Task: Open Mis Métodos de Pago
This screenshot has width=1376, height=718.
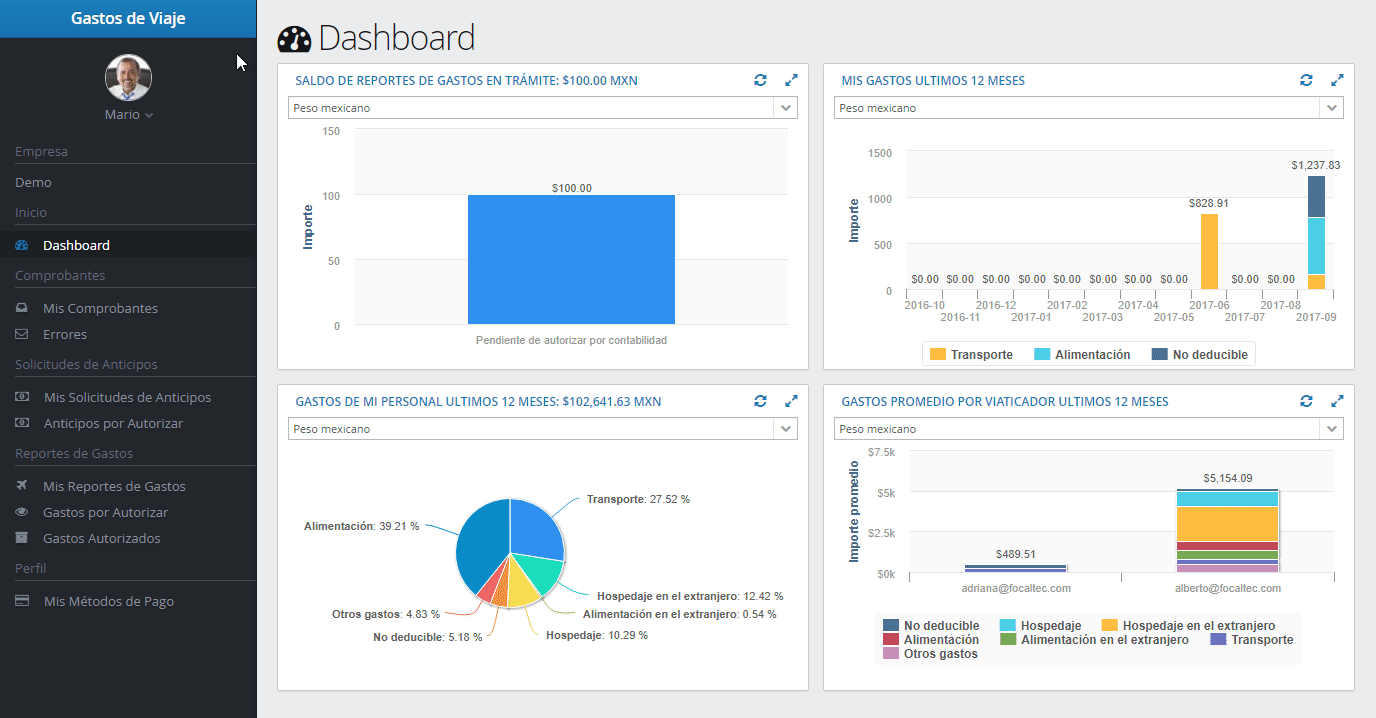Action: point(108,601)
